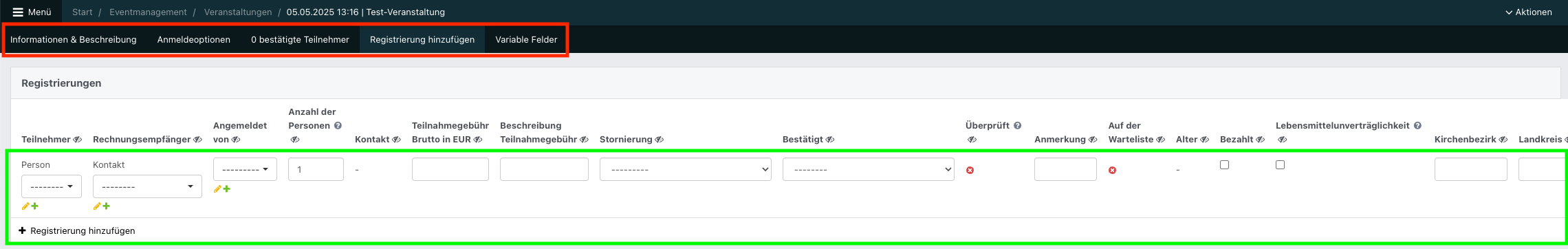
Task: Open the Bestätigt dropdown
Action: click(868, 169)
